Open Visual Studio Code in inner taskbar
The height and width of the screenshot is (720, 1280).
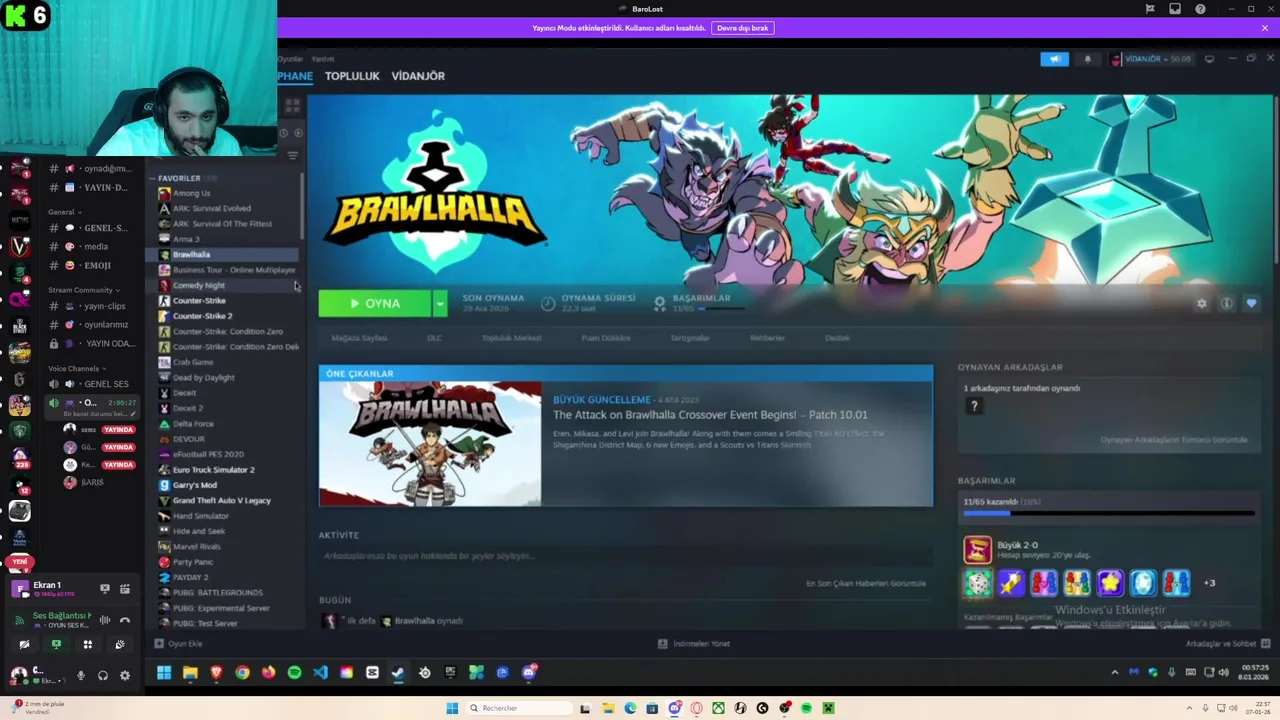tap(320, 673)
